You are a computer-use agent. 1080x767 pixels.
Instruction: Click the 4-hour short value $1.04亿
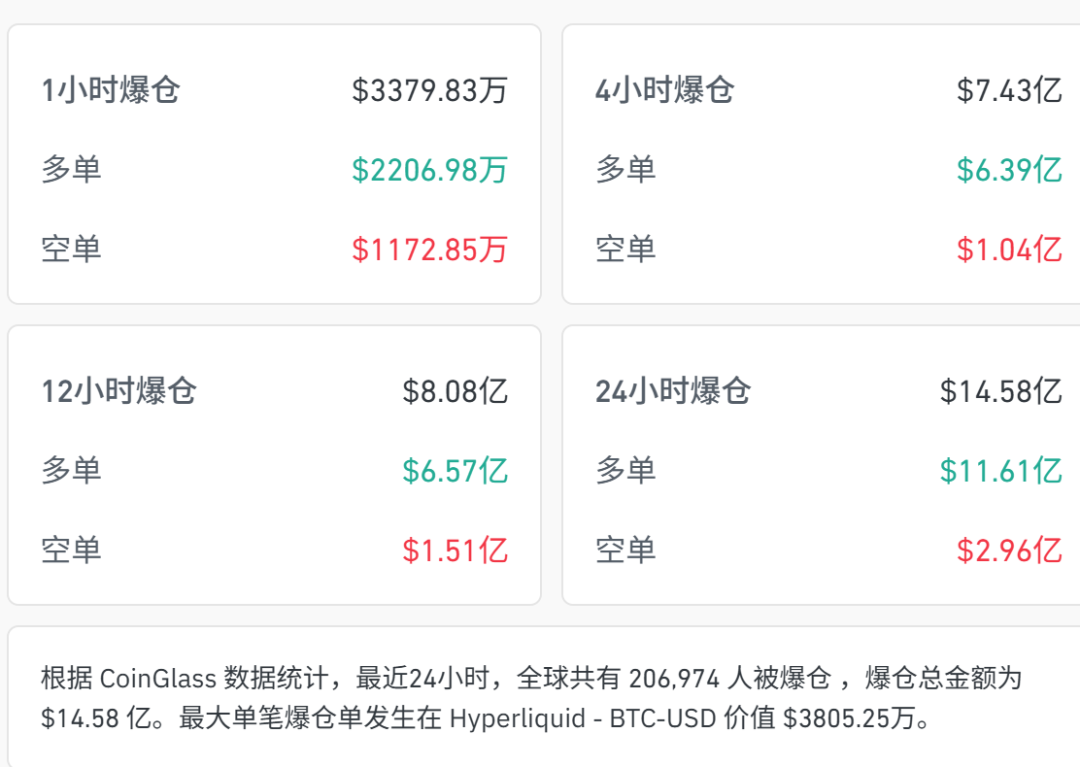point(1009,249)
